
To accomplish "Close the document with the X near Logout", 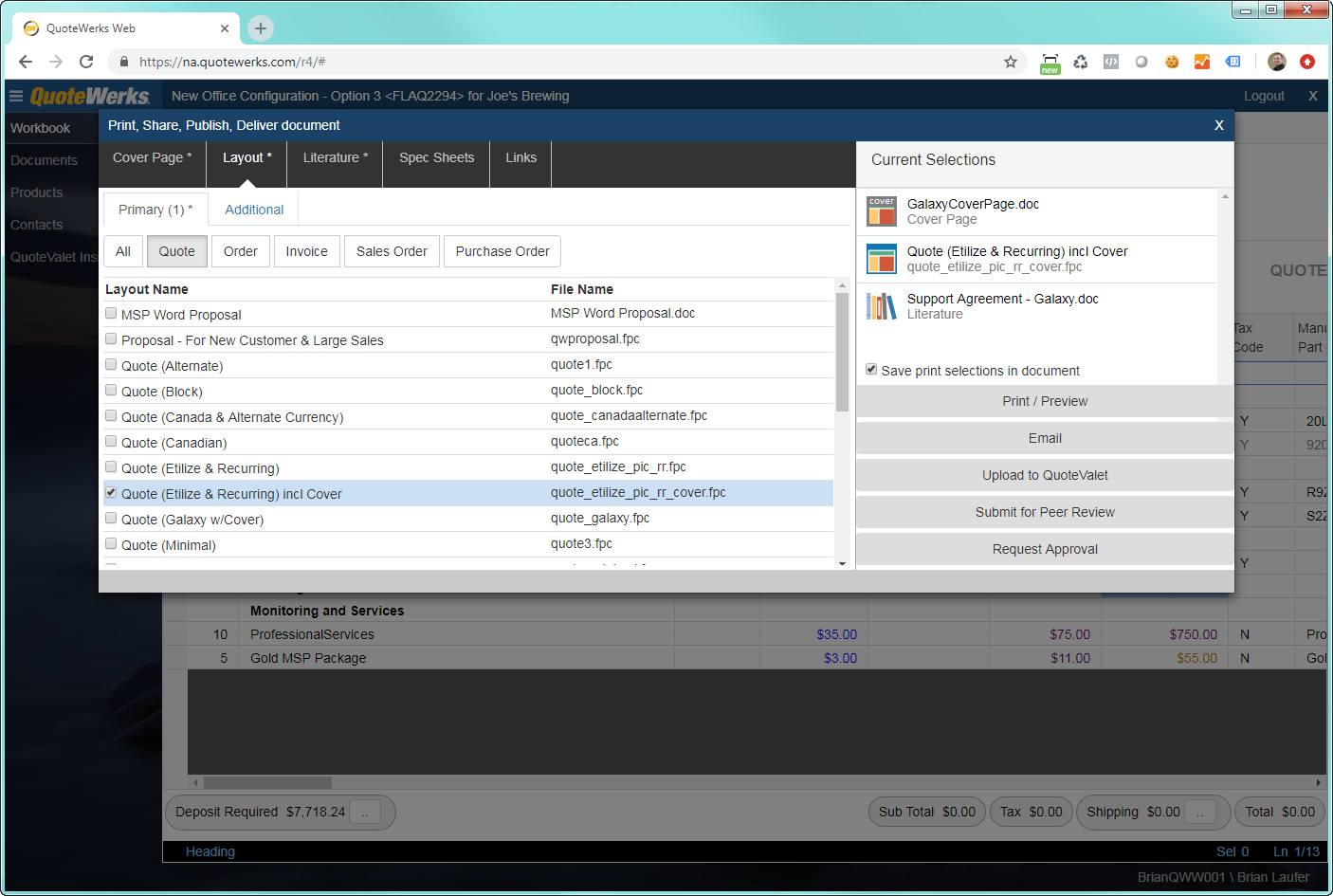I will pyautogui.click(x=1313, y=96).
